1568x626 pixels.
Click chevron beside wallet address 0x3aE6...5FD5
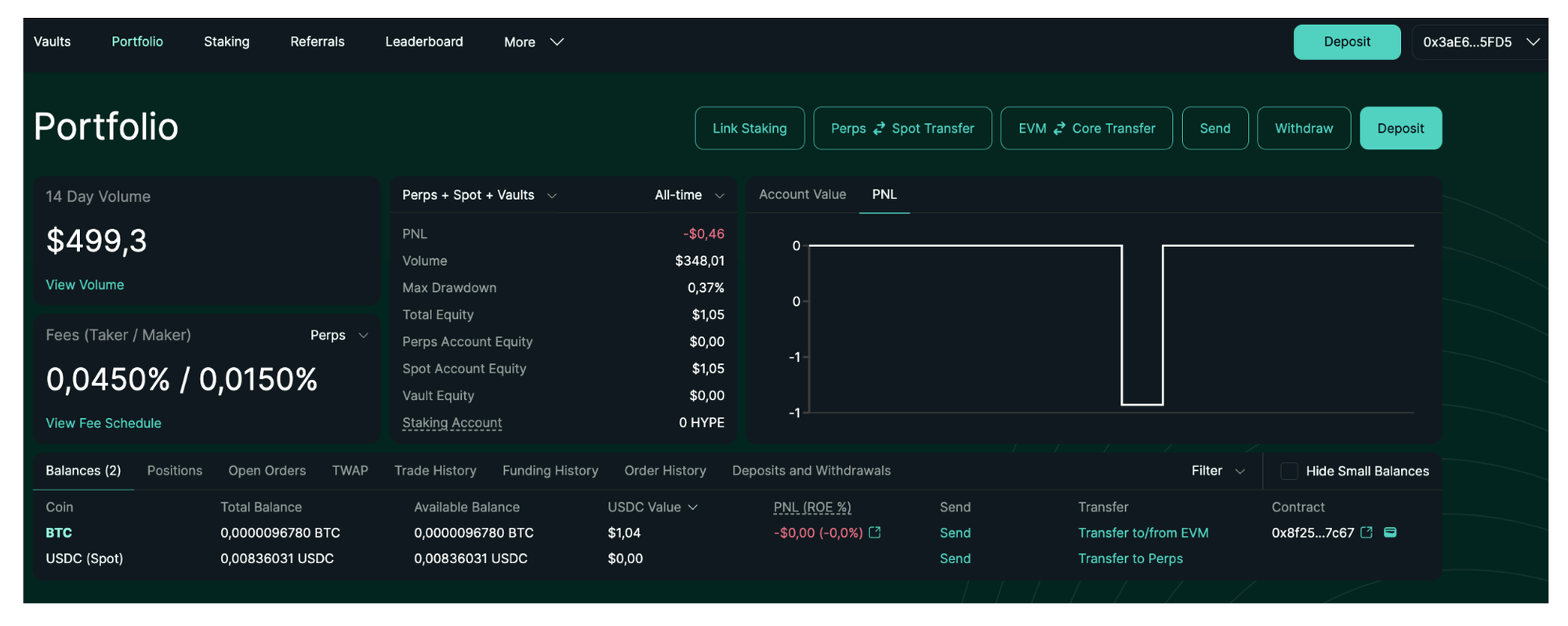click(x=1533, y=42)
